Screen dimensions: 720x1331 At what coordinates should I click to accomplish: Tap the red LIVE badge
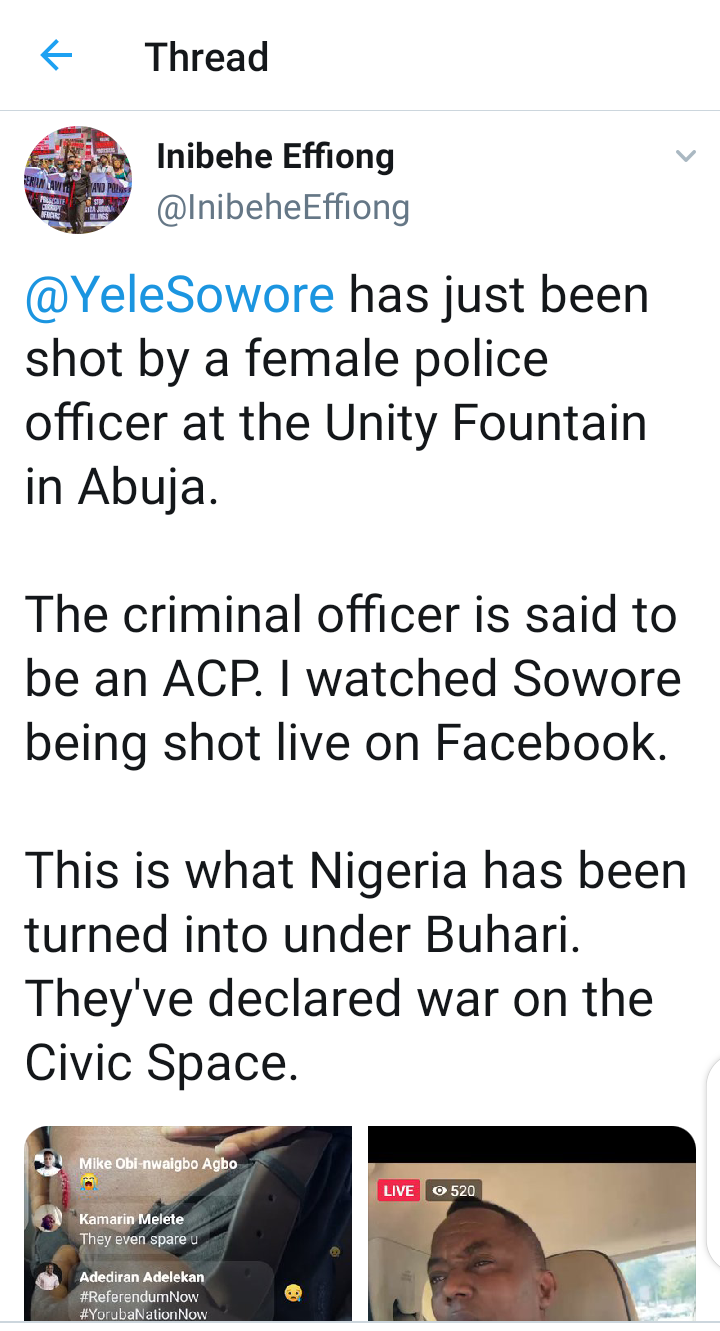point(398,1190)
